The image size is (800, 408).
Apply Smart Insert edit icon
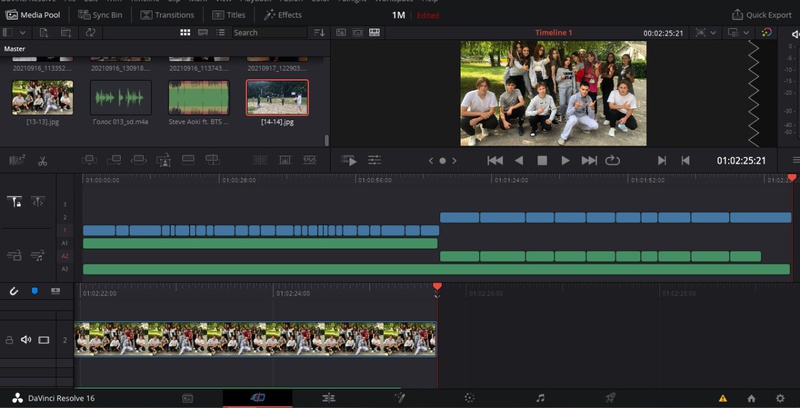pos(89,160)
